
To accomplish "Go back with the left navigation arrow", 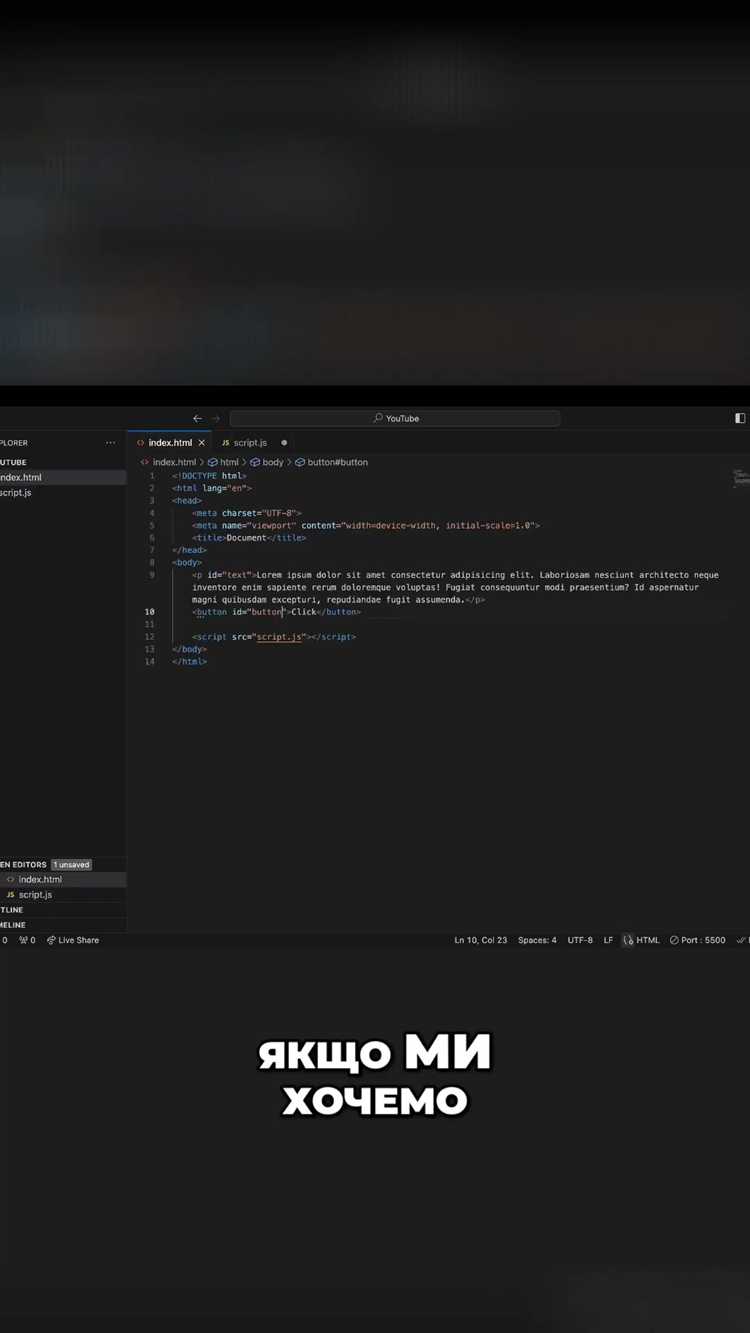I will 197,418.
